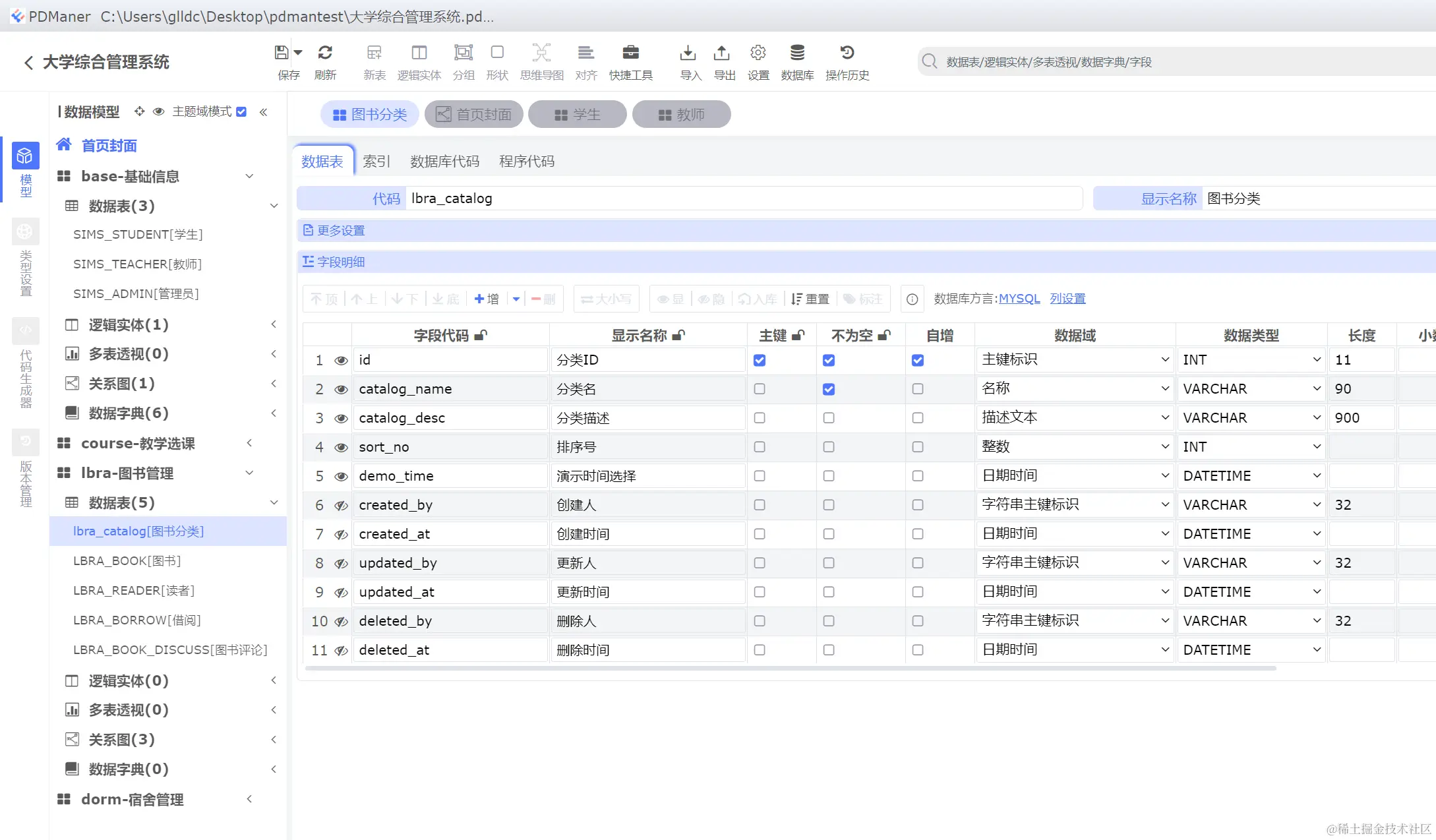Click the eye icon in 数据模型 header
This screenshot has height=840, width=1436.
[158, 111]
